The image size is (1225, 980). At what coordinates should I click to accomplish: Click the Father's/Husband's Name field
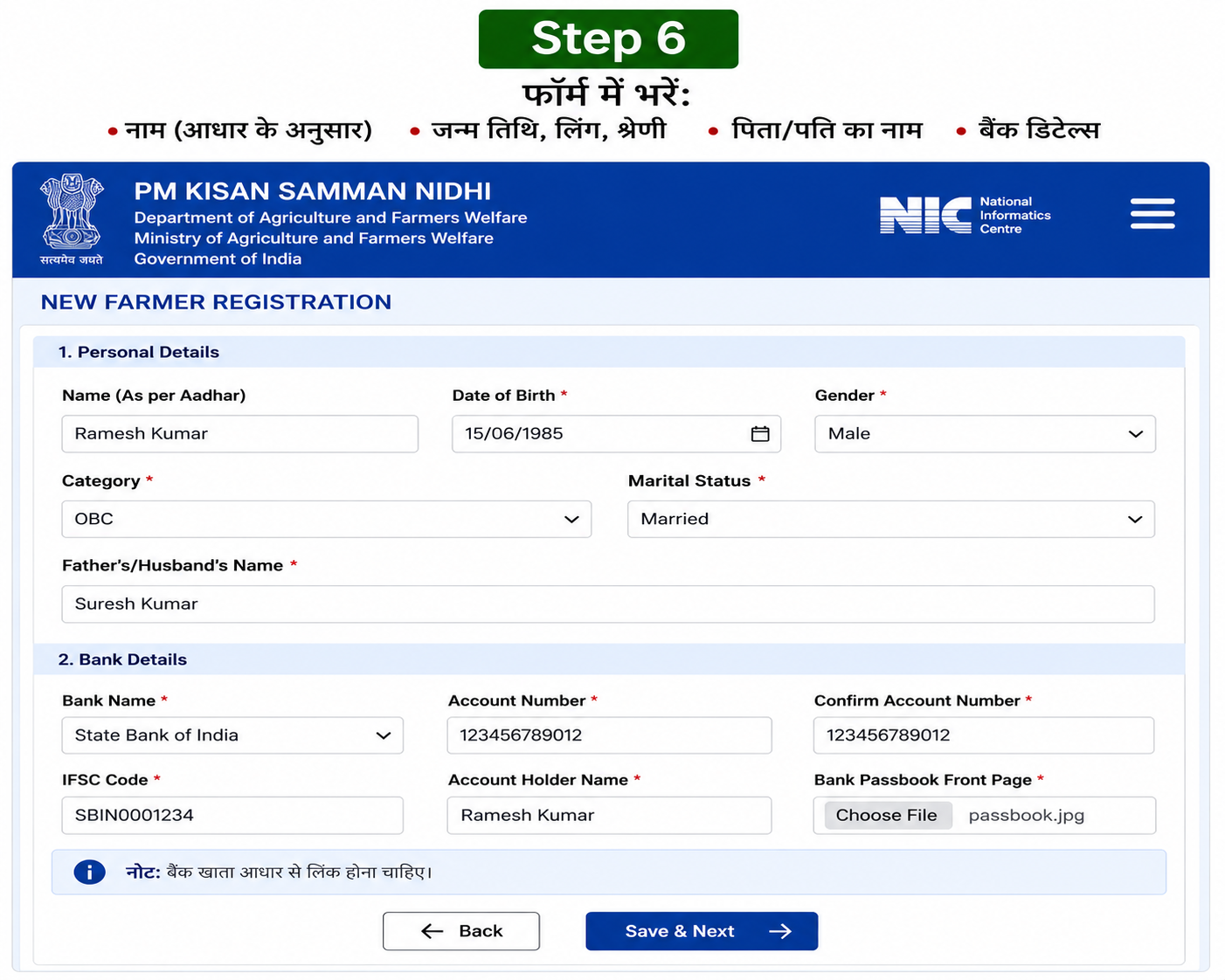tap(608, 604)
